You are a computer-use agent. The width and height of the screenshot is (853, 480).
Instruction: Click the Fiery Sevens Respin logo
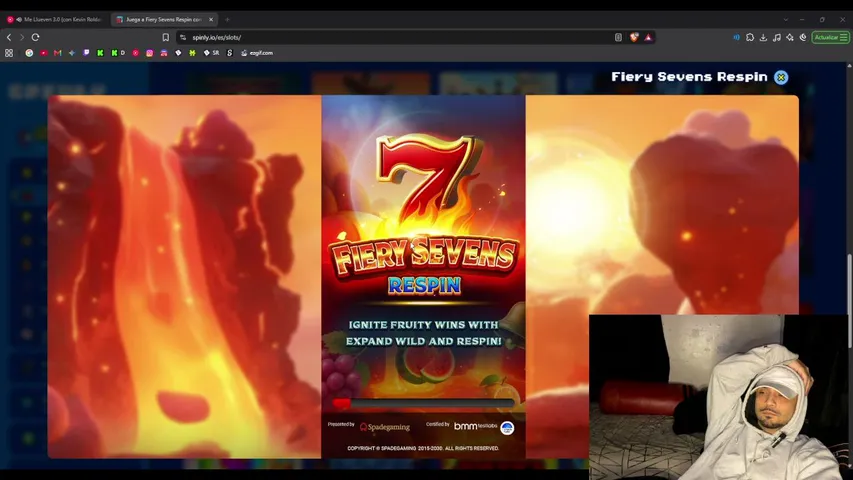tap(424, 215)
